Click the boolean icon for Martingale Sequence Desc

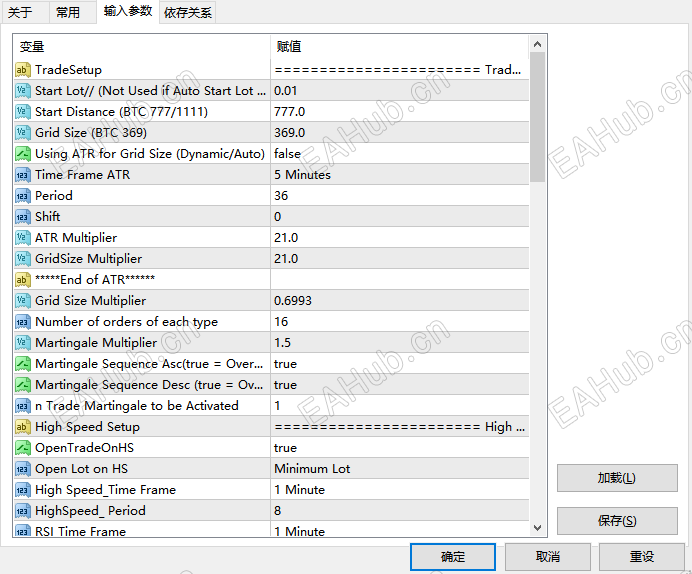(23, 385)
